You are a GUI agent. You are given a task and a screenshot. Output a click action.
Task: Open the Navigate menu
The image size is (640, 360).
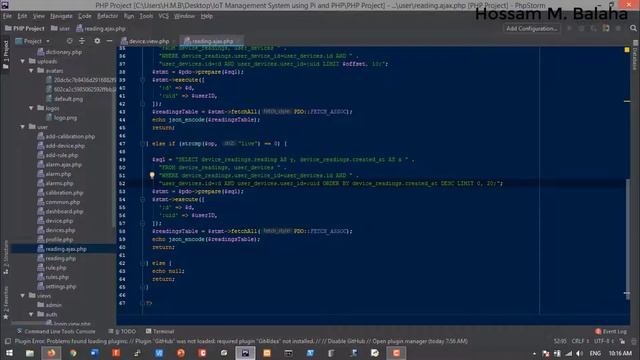pos(61,16)
